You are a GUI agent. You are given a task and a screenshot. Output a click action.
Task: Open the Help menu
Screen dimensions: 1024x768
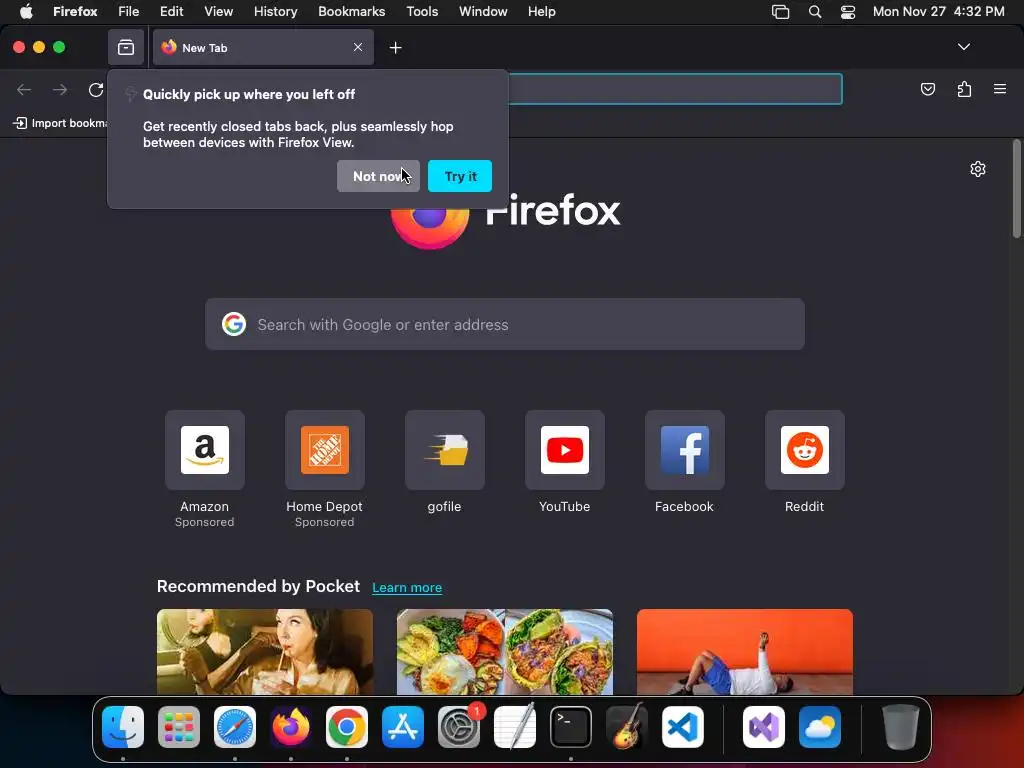point(541,11)
